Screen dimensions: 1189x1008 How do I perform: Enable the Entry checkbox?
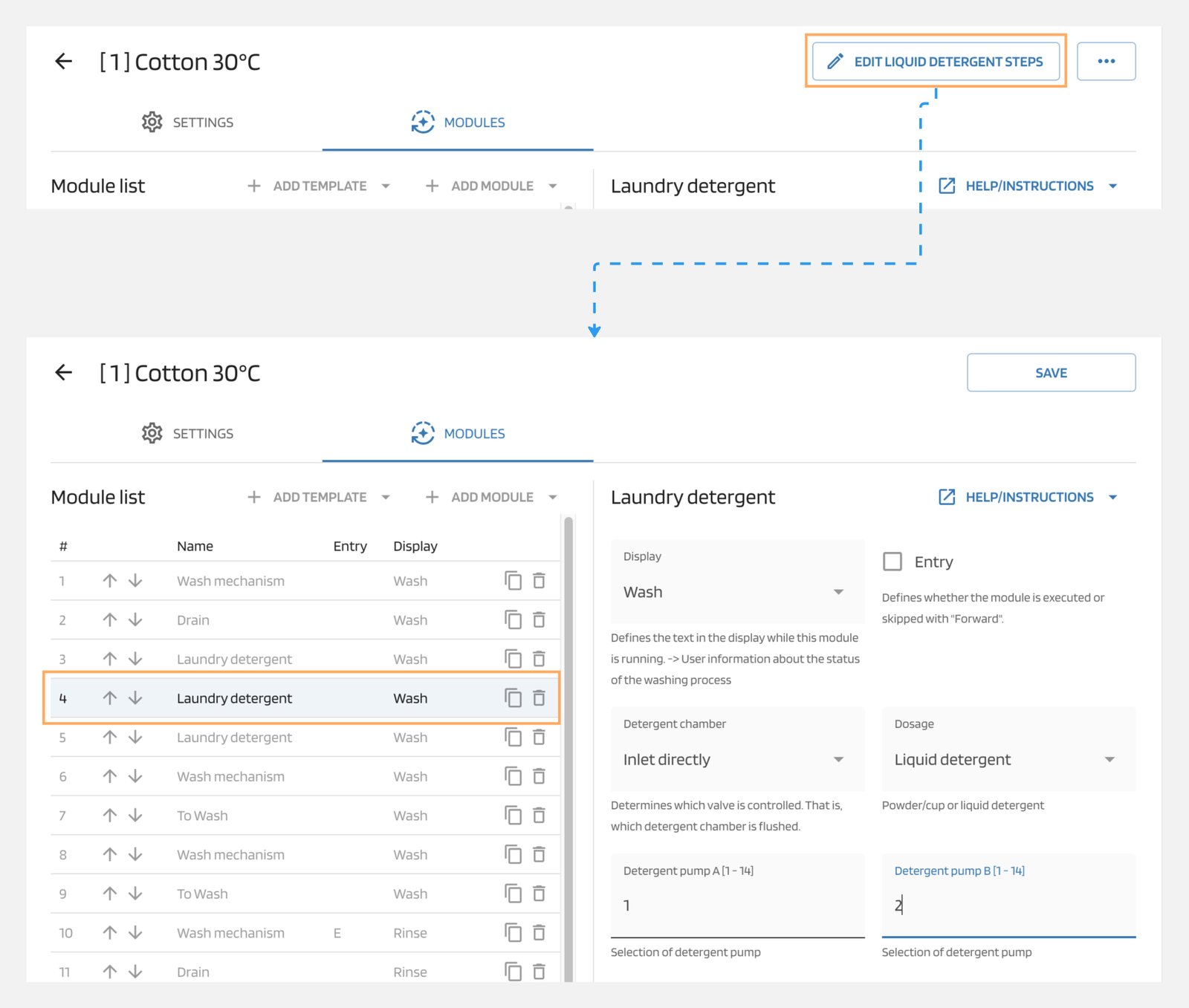(892, 562)
